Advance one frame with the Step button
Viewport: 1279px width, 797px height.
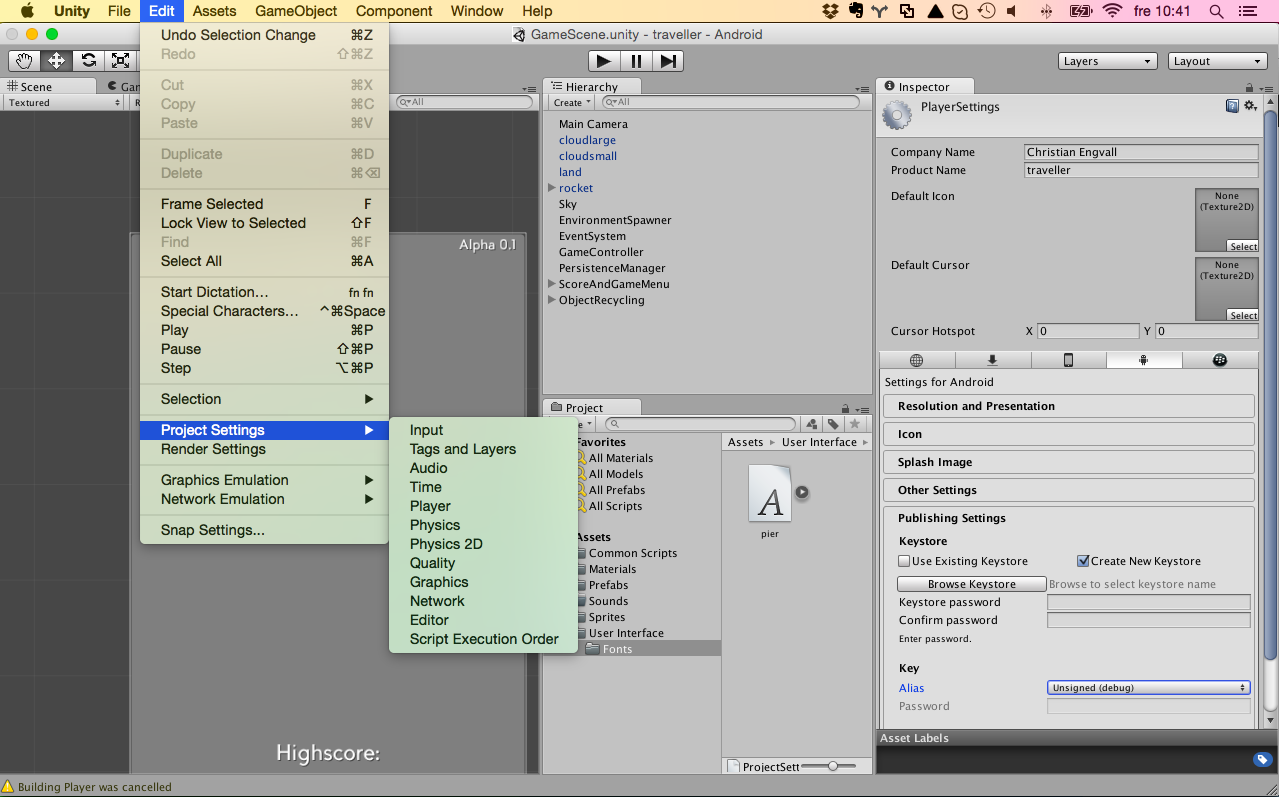(667, 61)
